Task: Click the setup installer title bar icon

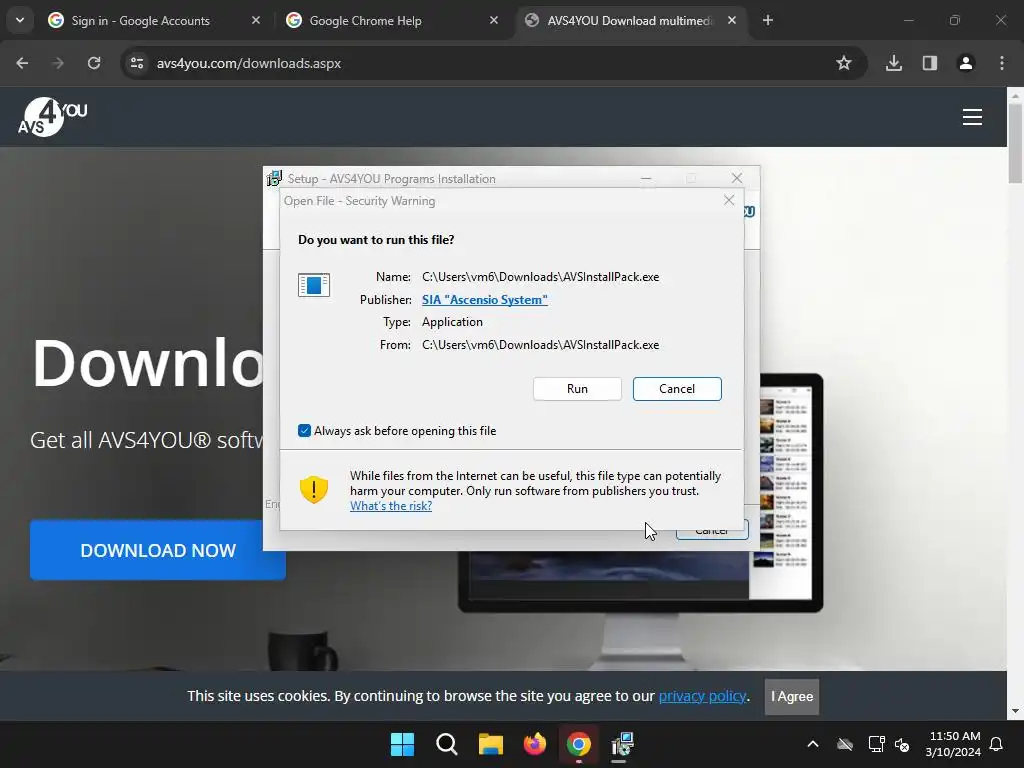Action: coord(274,178)
